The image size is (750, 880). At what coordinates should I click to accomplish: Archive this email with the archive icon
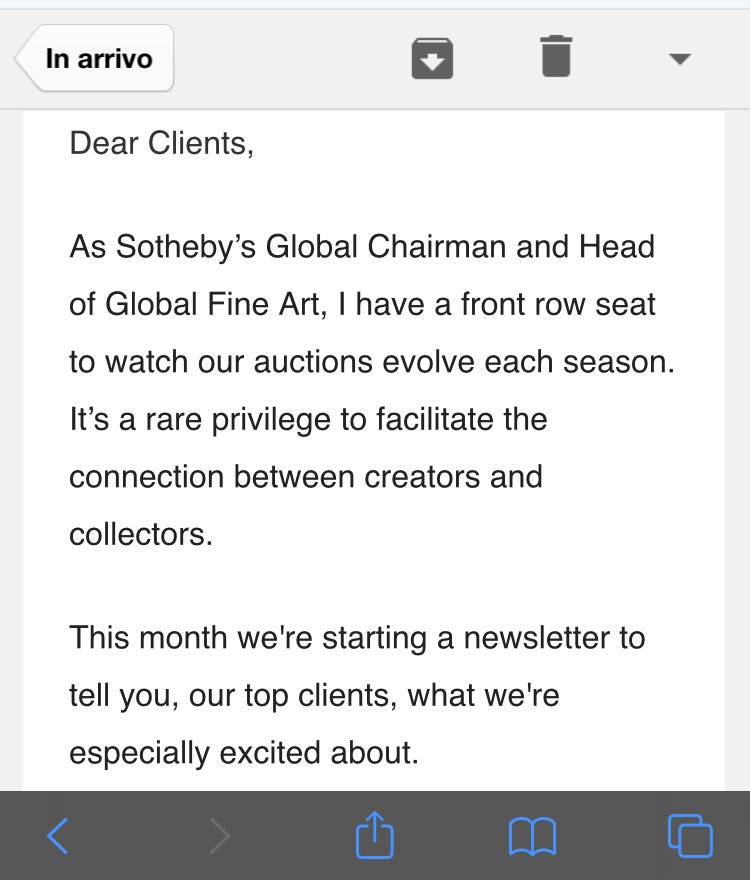point(432,58)
